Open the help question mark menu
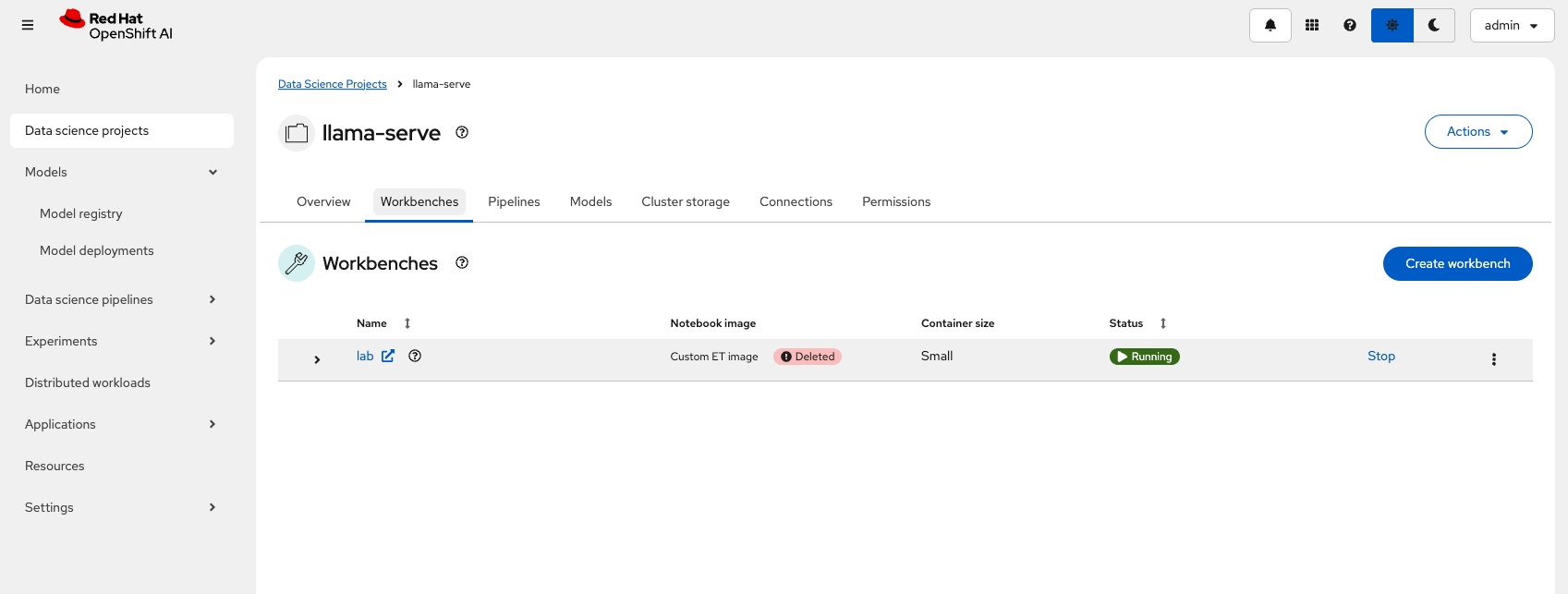 click(x=1350, y=26)
